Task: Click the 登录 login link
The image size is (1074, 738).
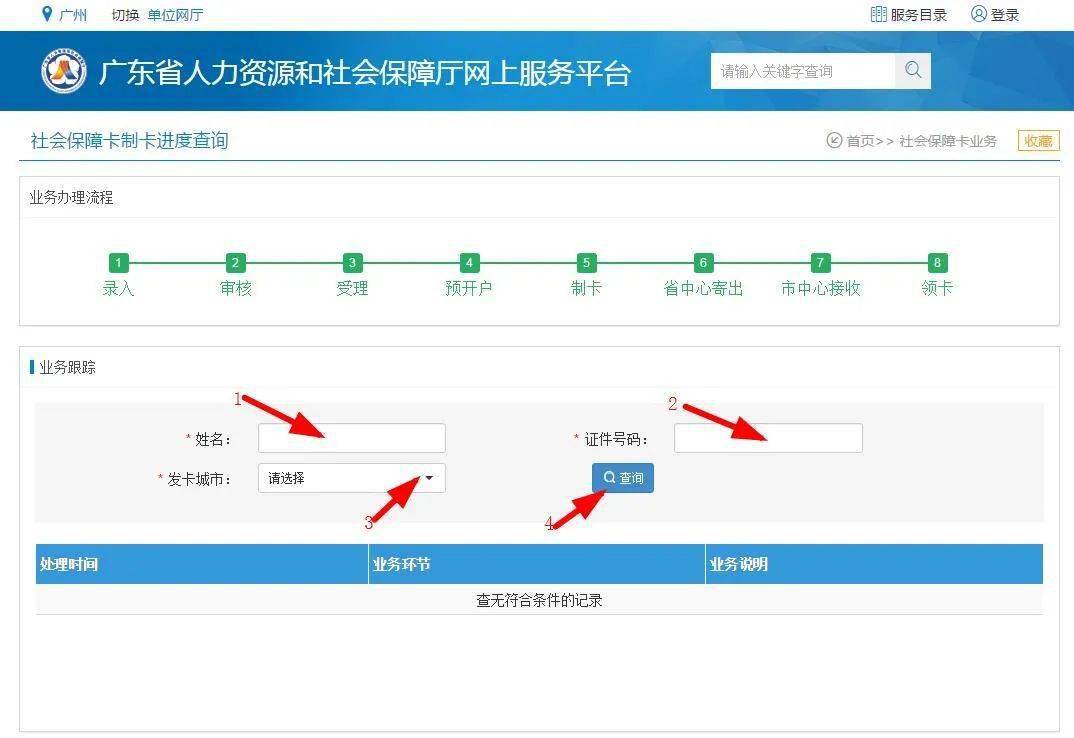Action: (1005, 15)
